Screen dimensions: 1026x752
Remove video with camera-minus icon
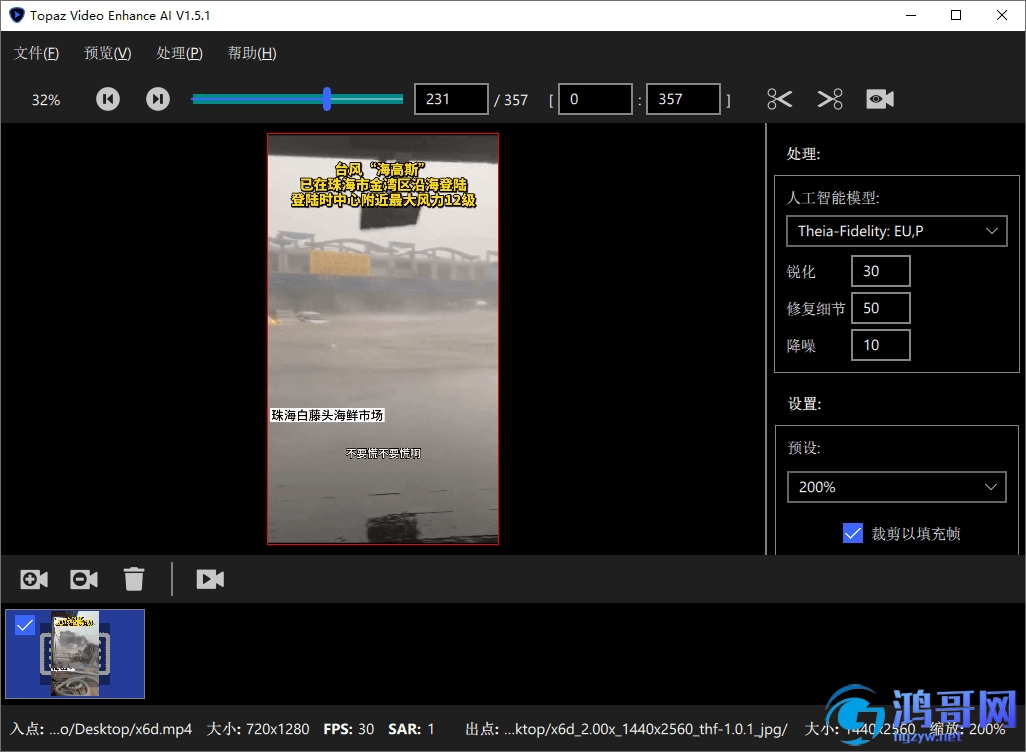[x=84, y=579]
